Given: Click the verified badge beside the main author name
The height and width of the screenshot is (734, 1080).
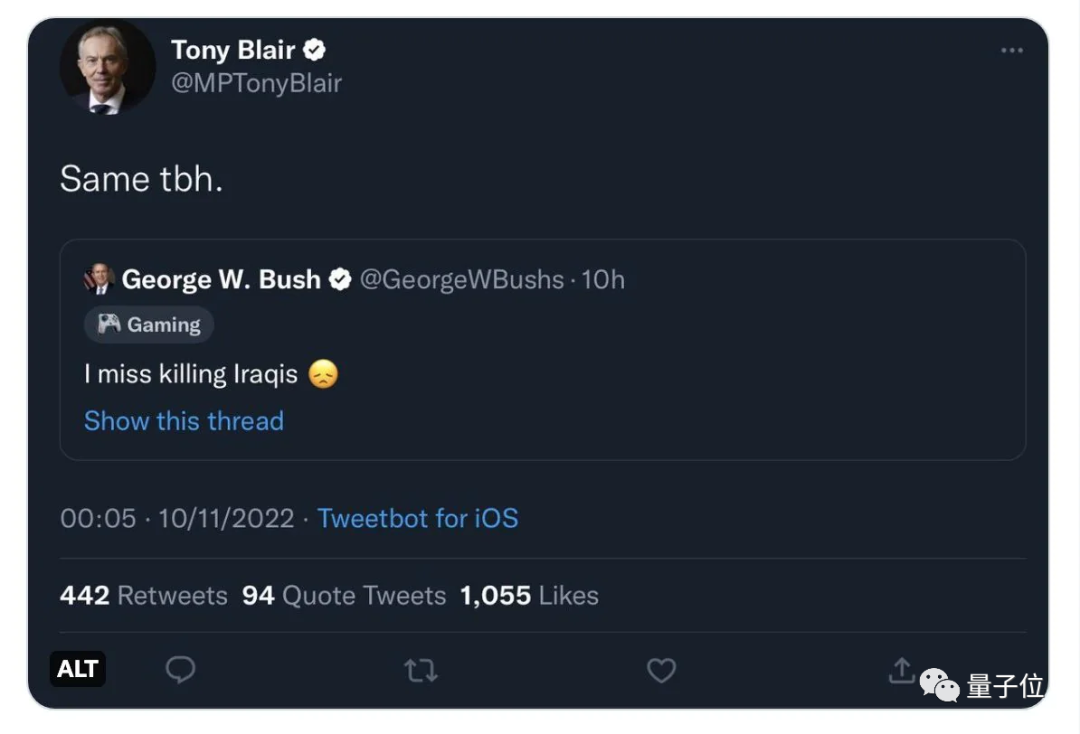Looking at the screenshot, I should click(314, 49).
